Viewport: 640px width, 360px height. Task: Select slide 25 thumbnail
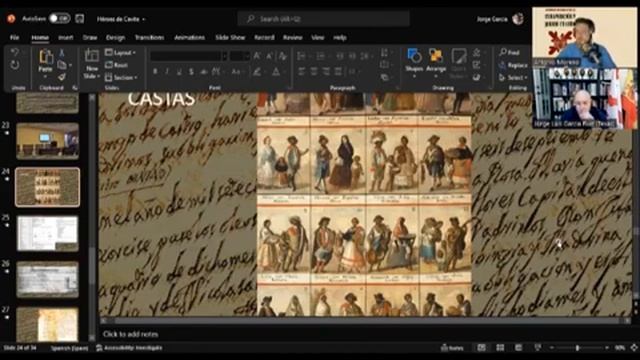[47, 233]
